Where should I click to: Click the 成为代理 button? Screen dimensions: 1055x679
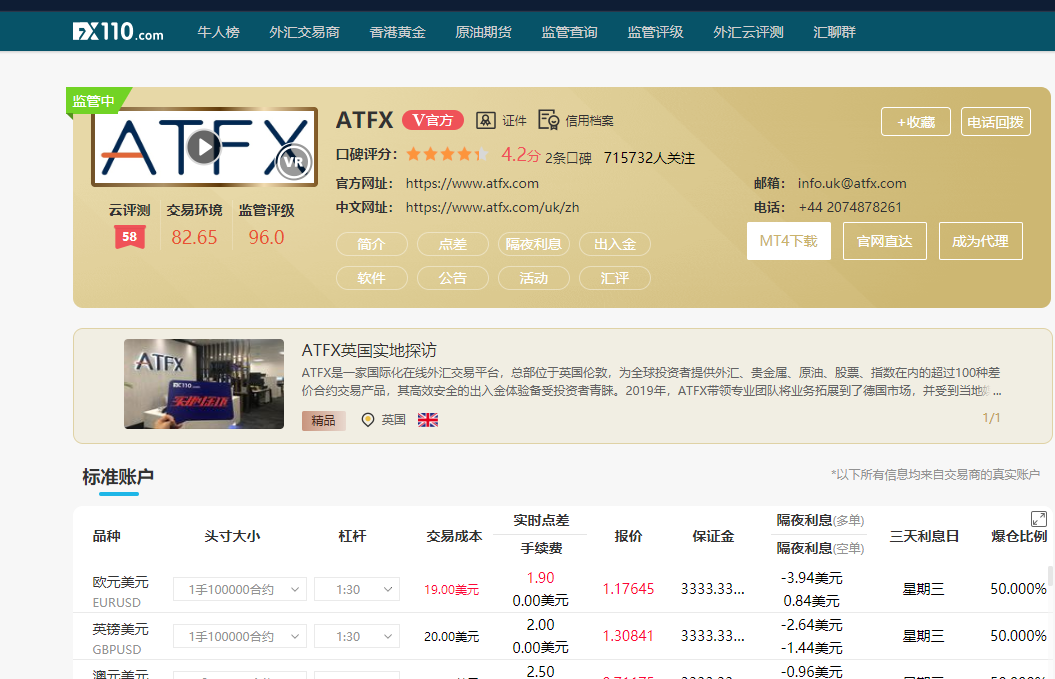pos(980,241)
